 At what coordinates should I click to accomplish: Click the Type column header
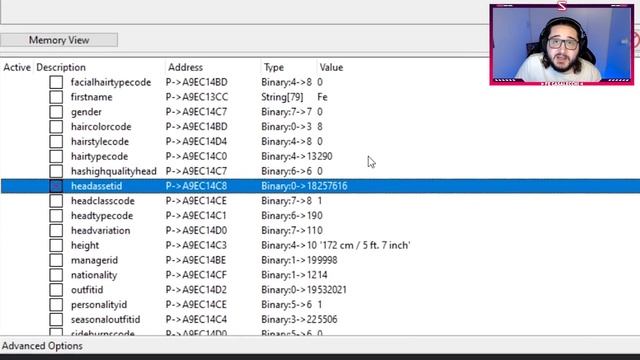273,67
